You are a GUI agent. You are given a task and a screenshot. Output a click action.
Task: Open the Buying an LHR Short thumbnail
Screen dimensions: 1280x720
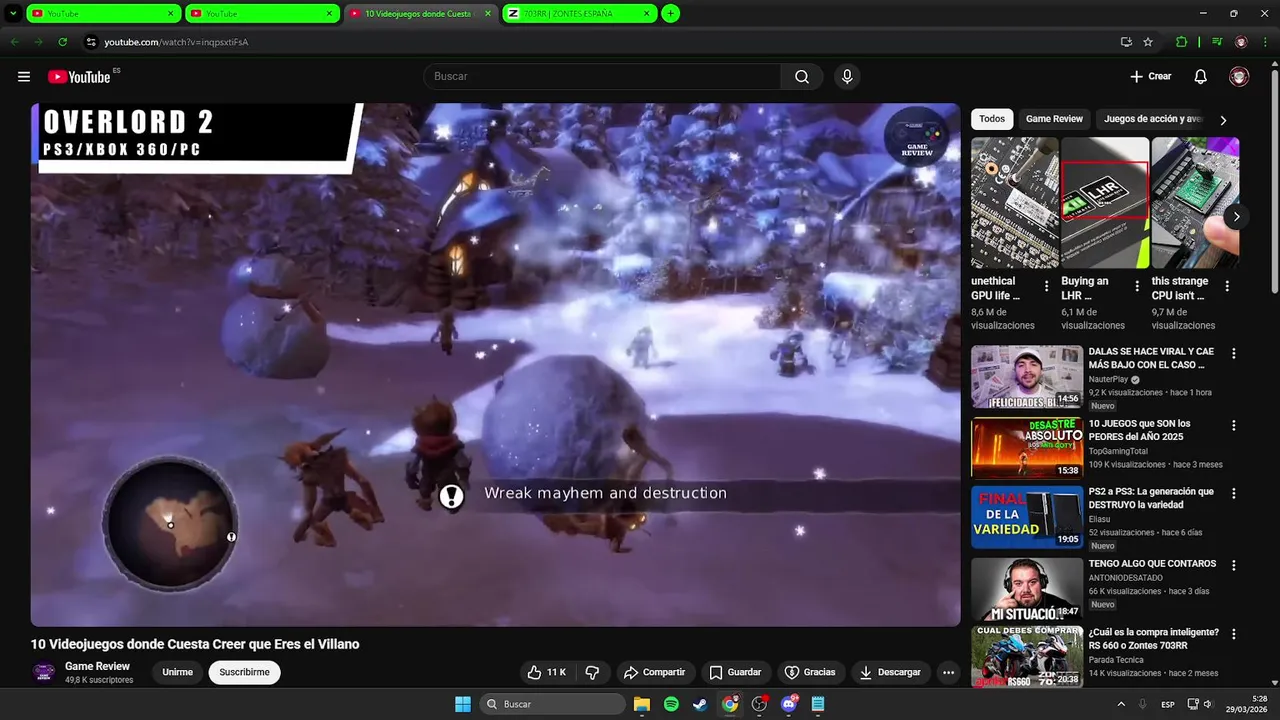1104,203
